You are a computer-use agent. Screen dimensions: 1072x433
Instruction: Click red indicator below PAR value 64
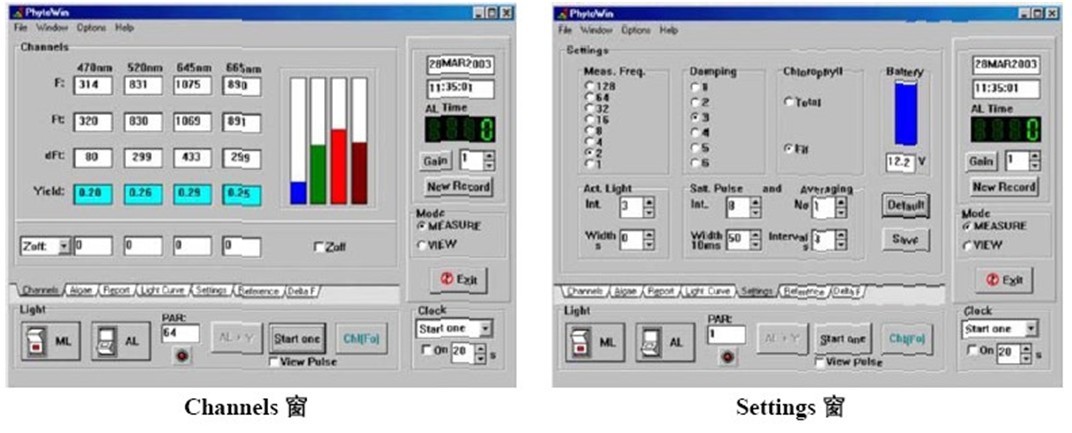point(181,357)
